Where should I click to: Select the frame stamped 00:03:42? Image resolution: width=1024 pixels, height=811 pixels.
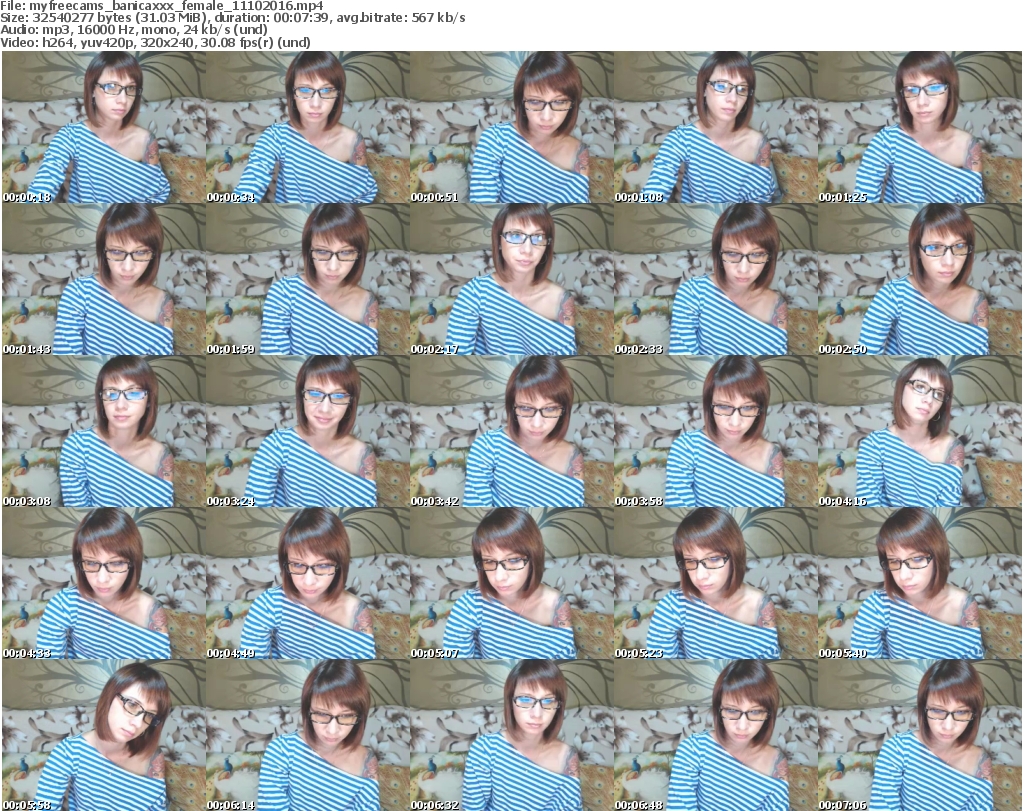(511, 432)
